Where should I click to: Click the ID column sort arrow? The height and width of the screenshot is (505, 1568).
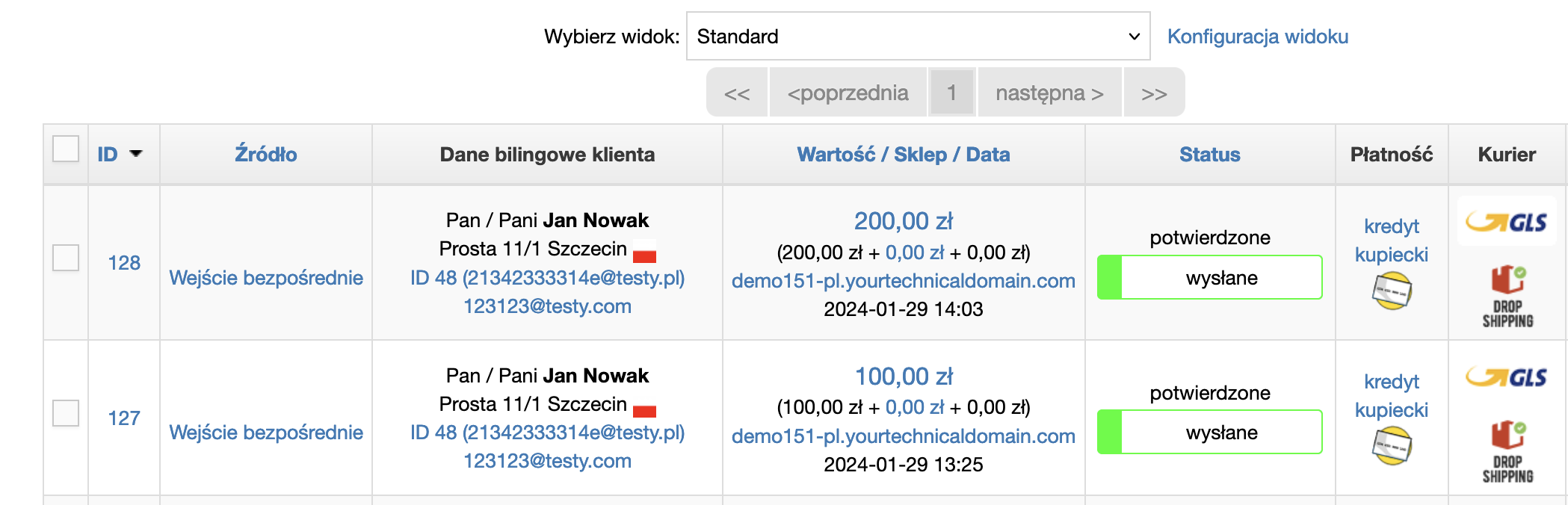pyautogui.click(x=136, y=154)
